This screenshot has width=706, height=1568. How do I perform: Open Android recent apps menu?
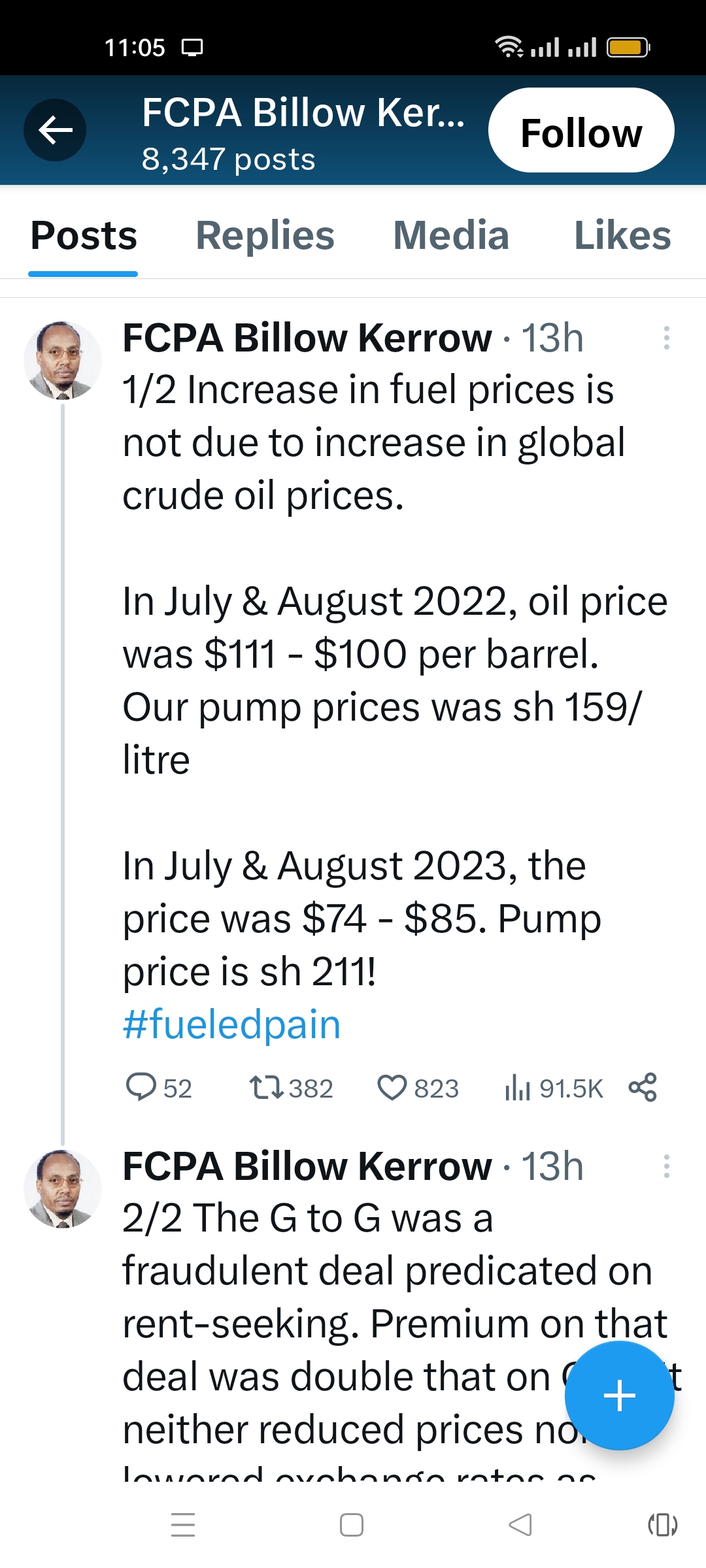point(183,1525)
